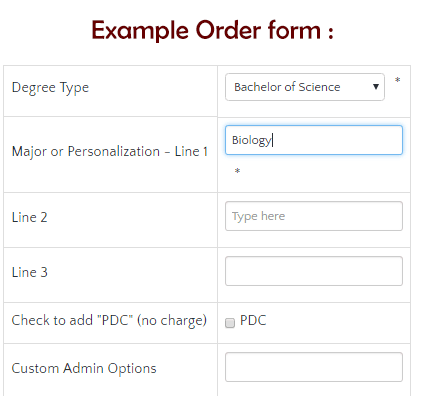Click the 'Major or Personalization – Line 1' label
424x396 pixels.
tap(110, 152)
